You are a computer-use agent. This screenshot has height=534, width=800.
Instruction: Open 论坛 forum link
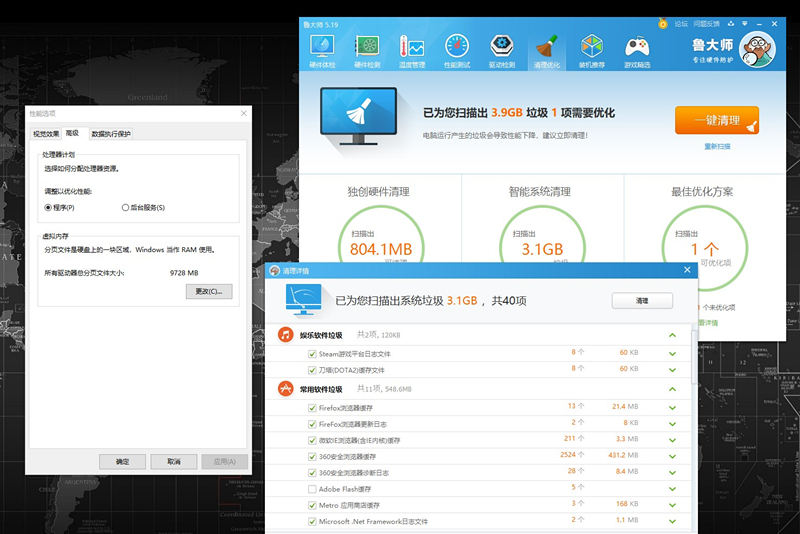[681, 23]
